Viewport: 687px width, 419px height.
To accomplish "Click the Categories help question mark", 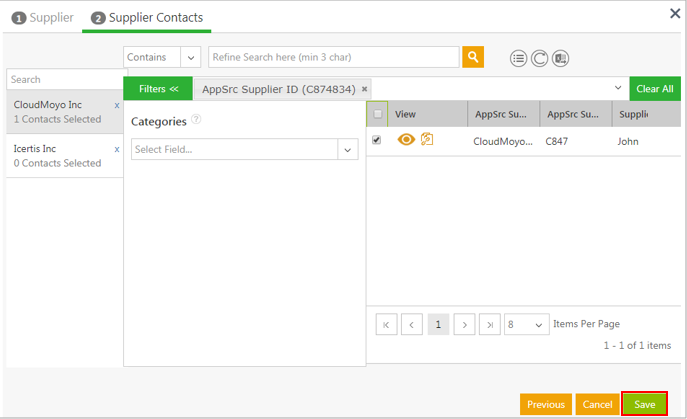I will pos(196,119).
